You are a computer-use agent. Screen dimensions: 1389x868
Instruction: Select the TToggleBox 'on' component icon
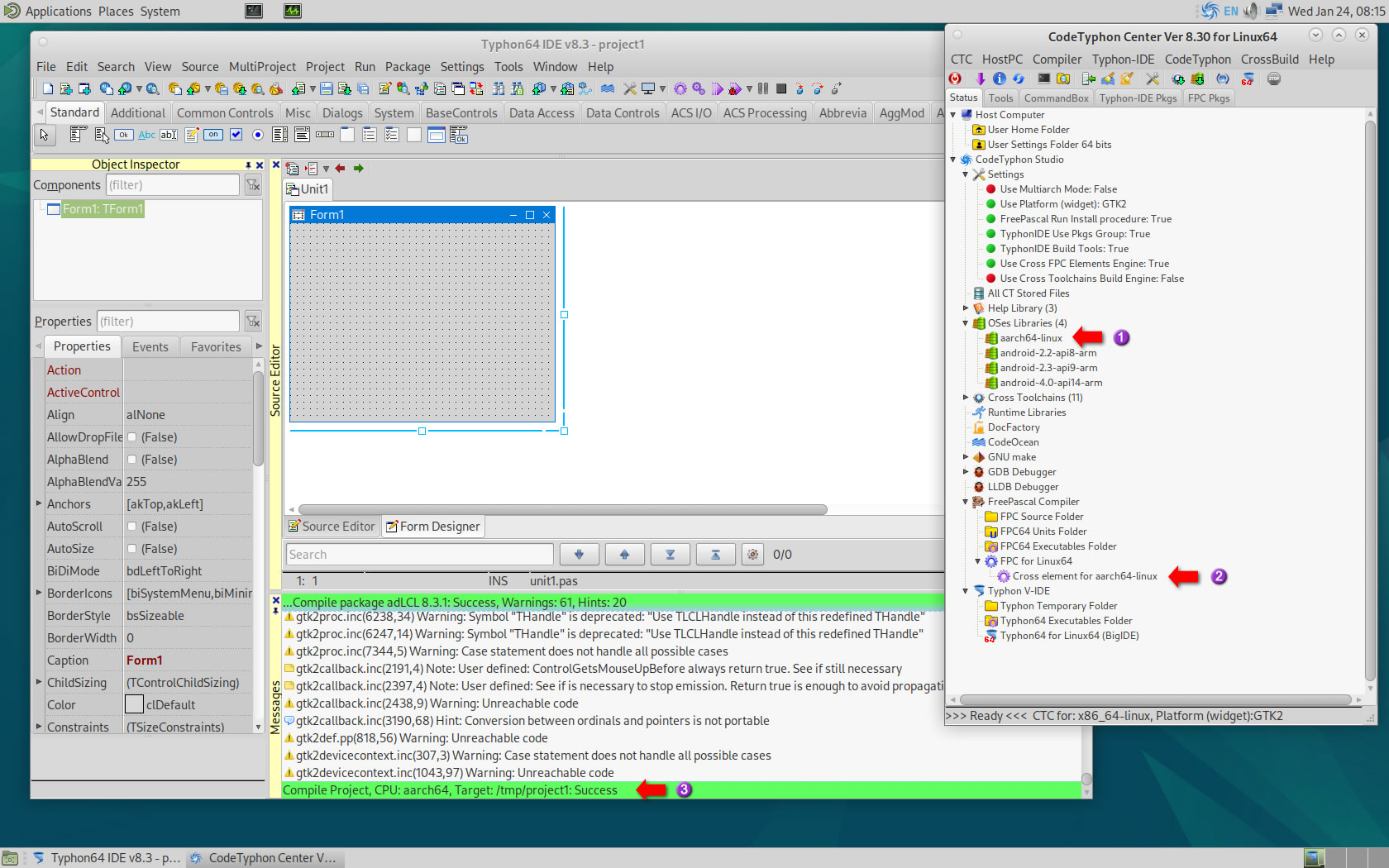point(213,135)
